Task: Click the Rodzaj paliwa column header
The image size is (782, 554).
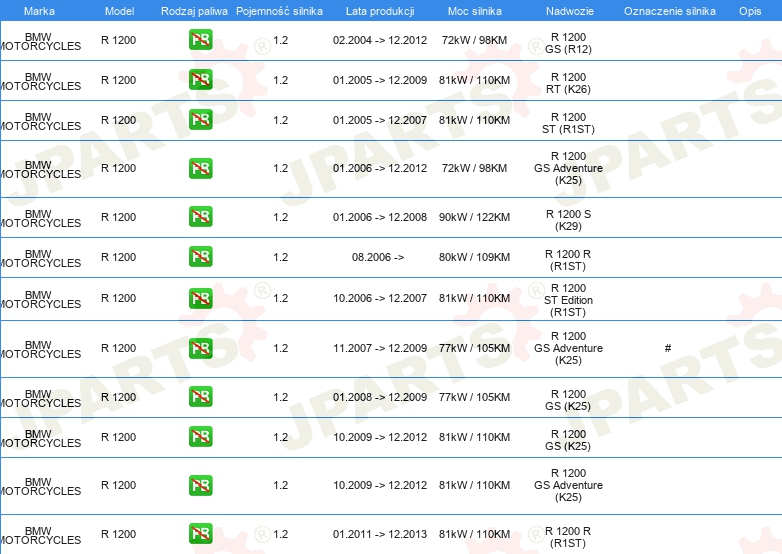Action: (x=195, y=11)
